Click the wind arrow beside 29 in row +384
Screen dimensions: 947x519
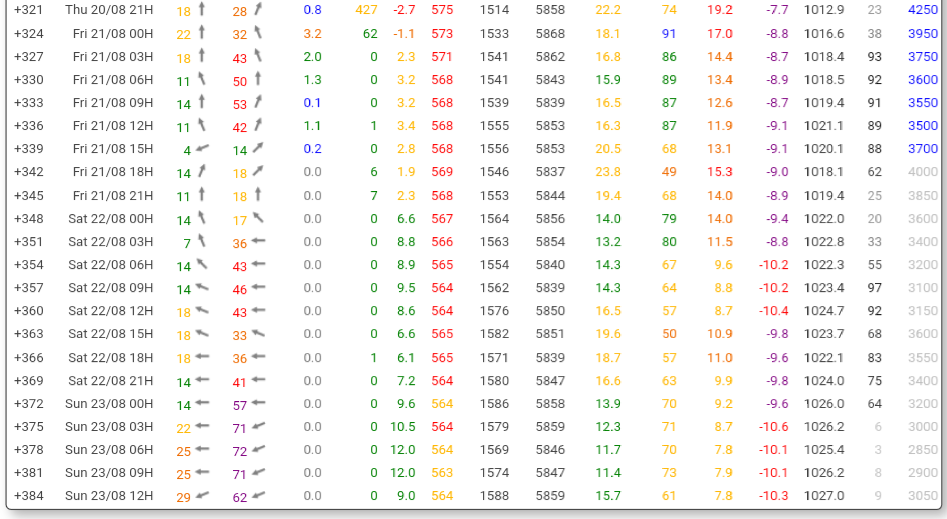point(202,496)
